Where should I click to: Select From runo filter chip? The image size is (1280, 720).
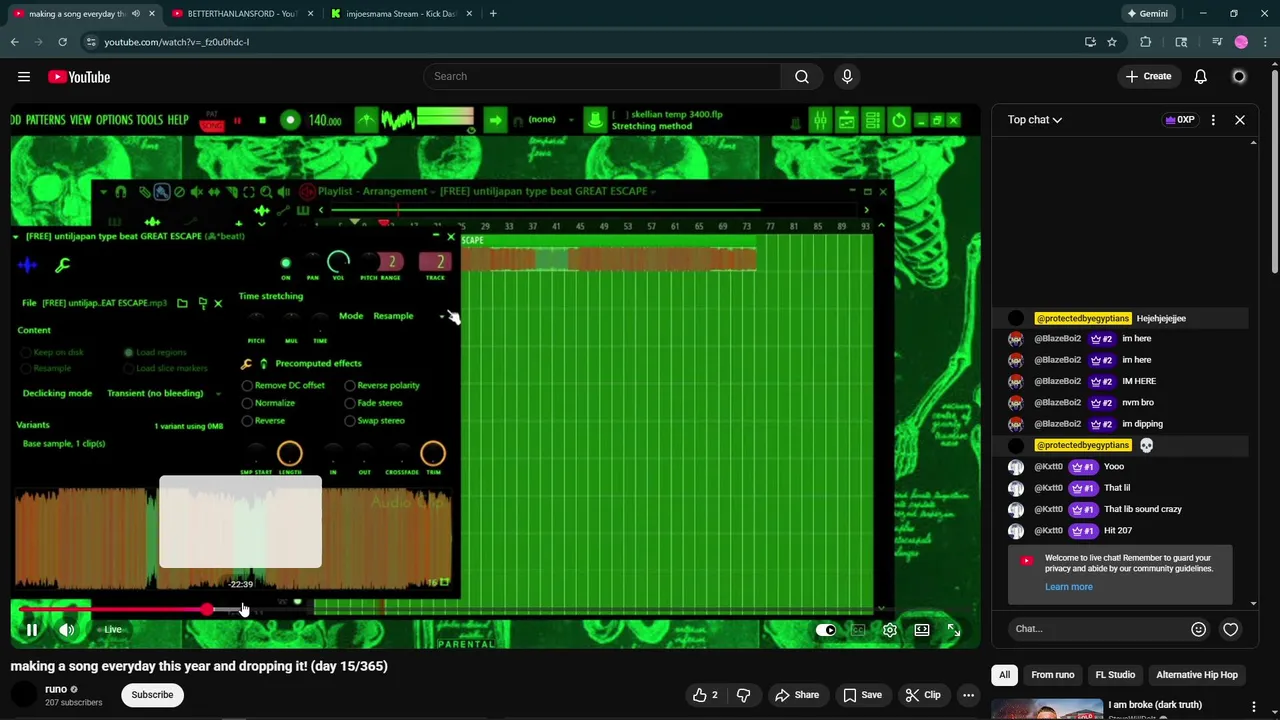coord(1053,675)
